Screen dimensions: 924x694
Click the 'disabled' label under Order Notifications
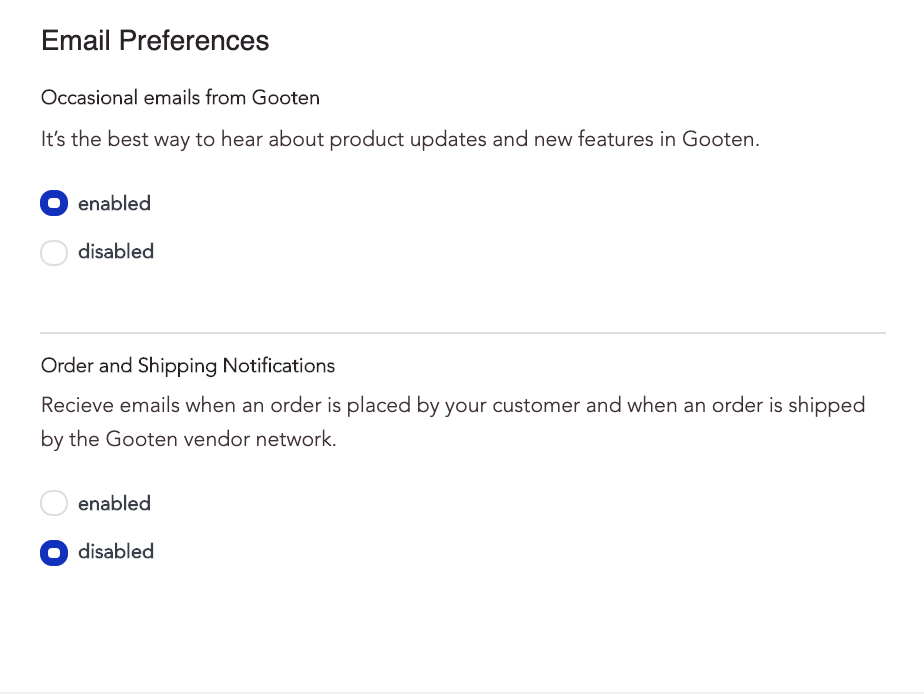pyautogui.click(x=116, y=552)
